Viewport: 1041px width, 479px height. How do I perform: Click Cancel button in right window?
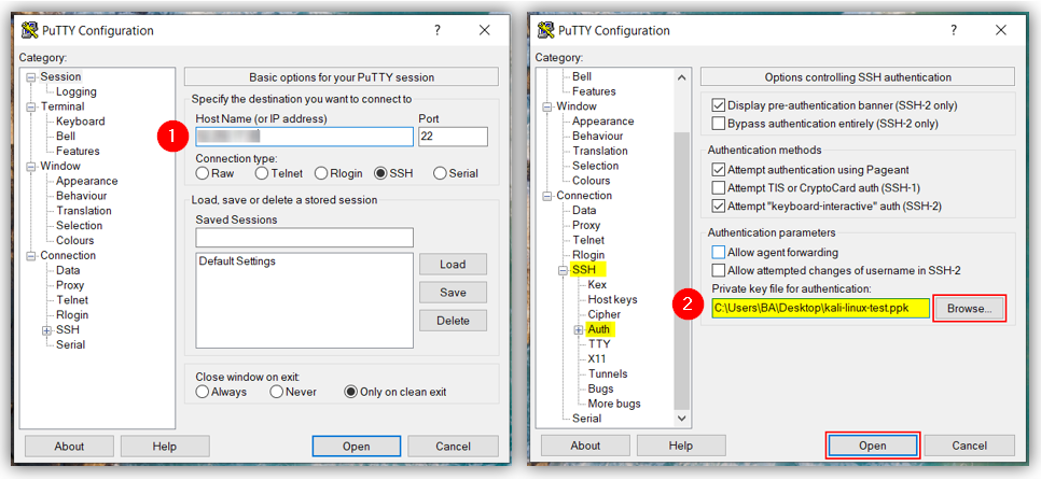click(x=969, y=446)
